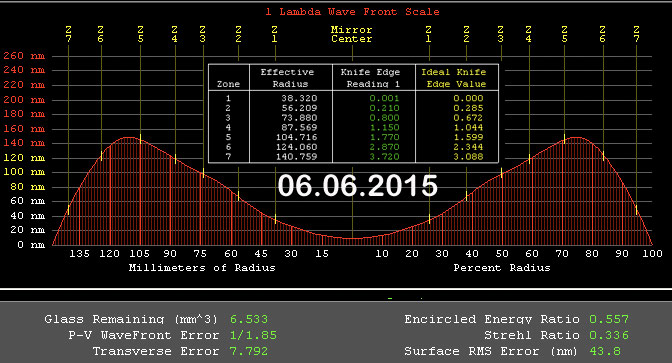This screenshot has width=672, height=363.
Task: Select zone 4 reading value 1.150
Action: click(x=384, y=128)
